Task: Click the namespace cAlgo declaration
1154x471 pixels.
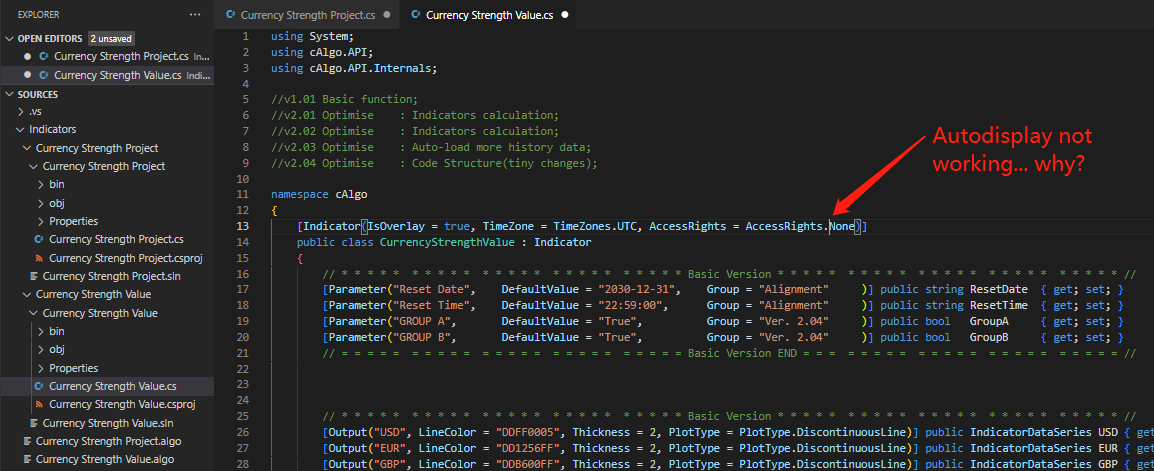Action: (319, 194)
